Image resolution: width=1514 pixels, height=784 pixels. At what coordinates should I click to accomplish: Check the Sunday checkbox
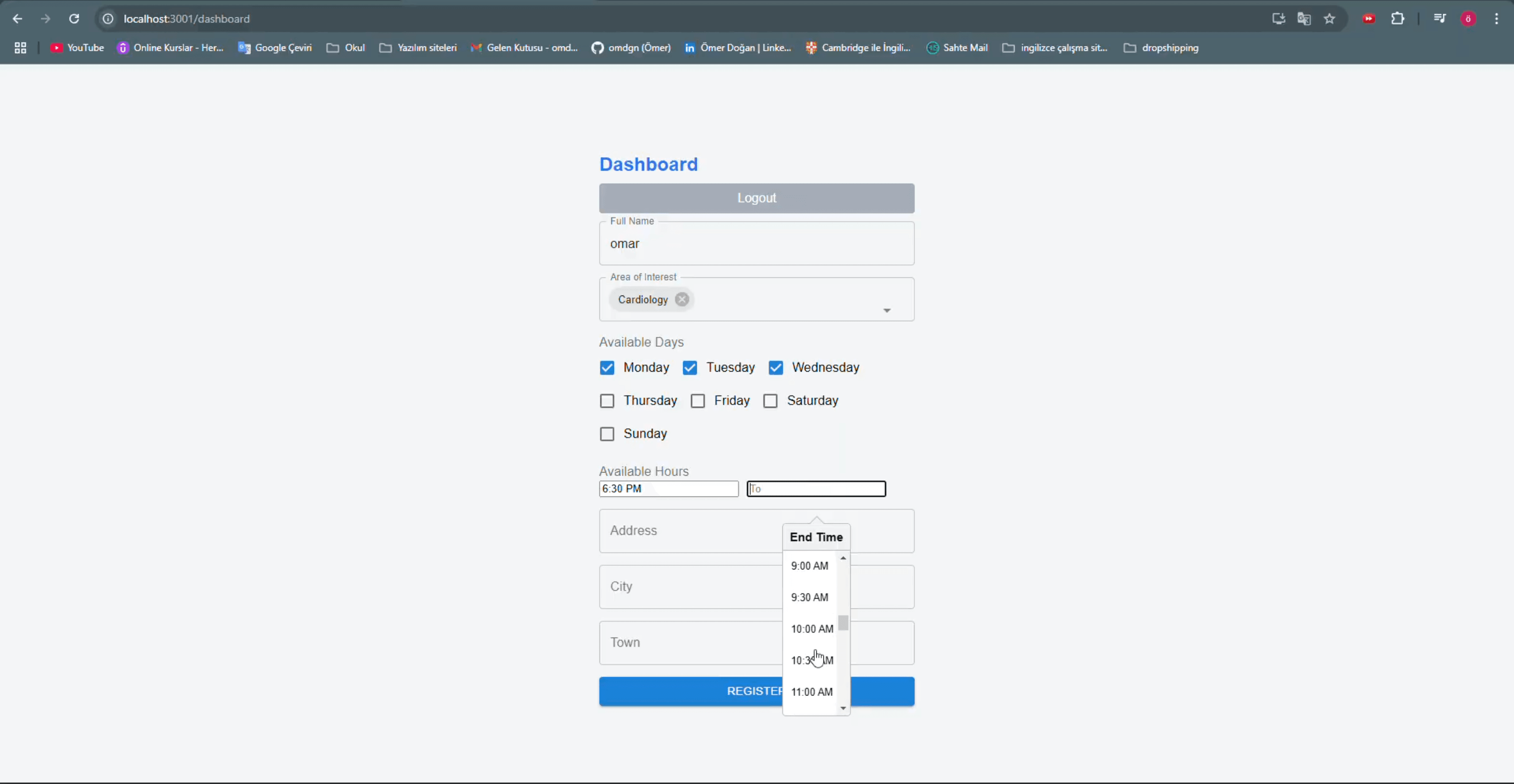pyautogui.click(x=607, y=434)
